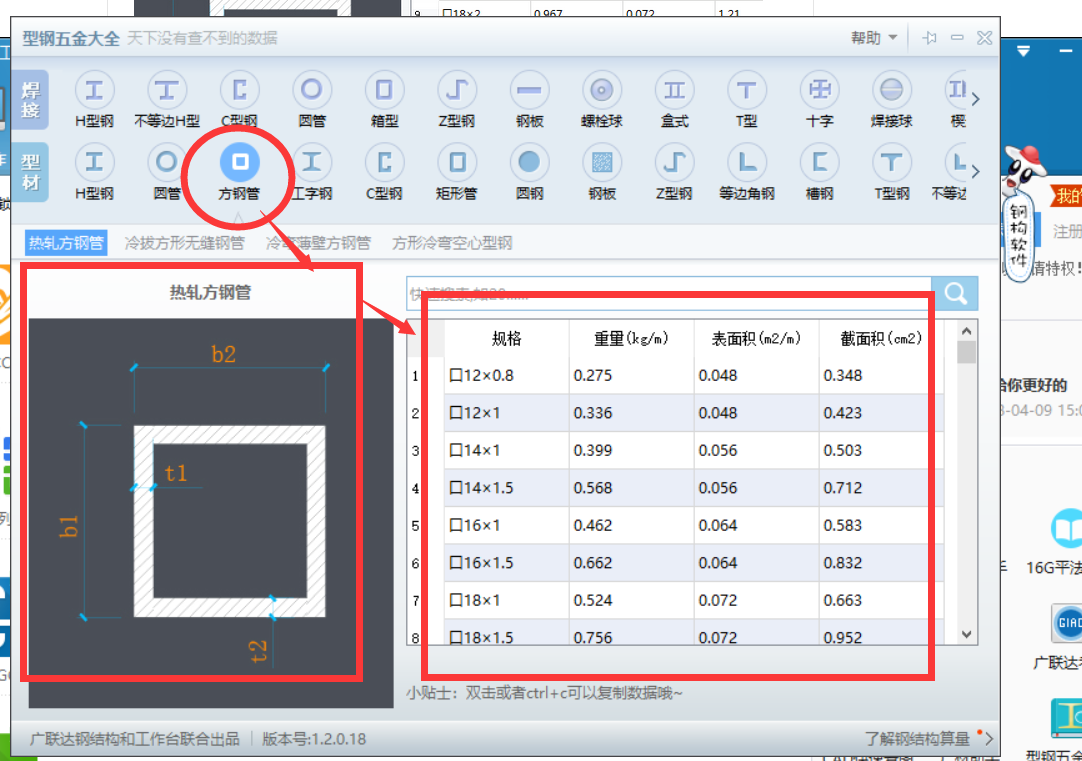This screenshot has height=761, width=1082.
Task: Select the row 口12×0.8
Action: 676,375
